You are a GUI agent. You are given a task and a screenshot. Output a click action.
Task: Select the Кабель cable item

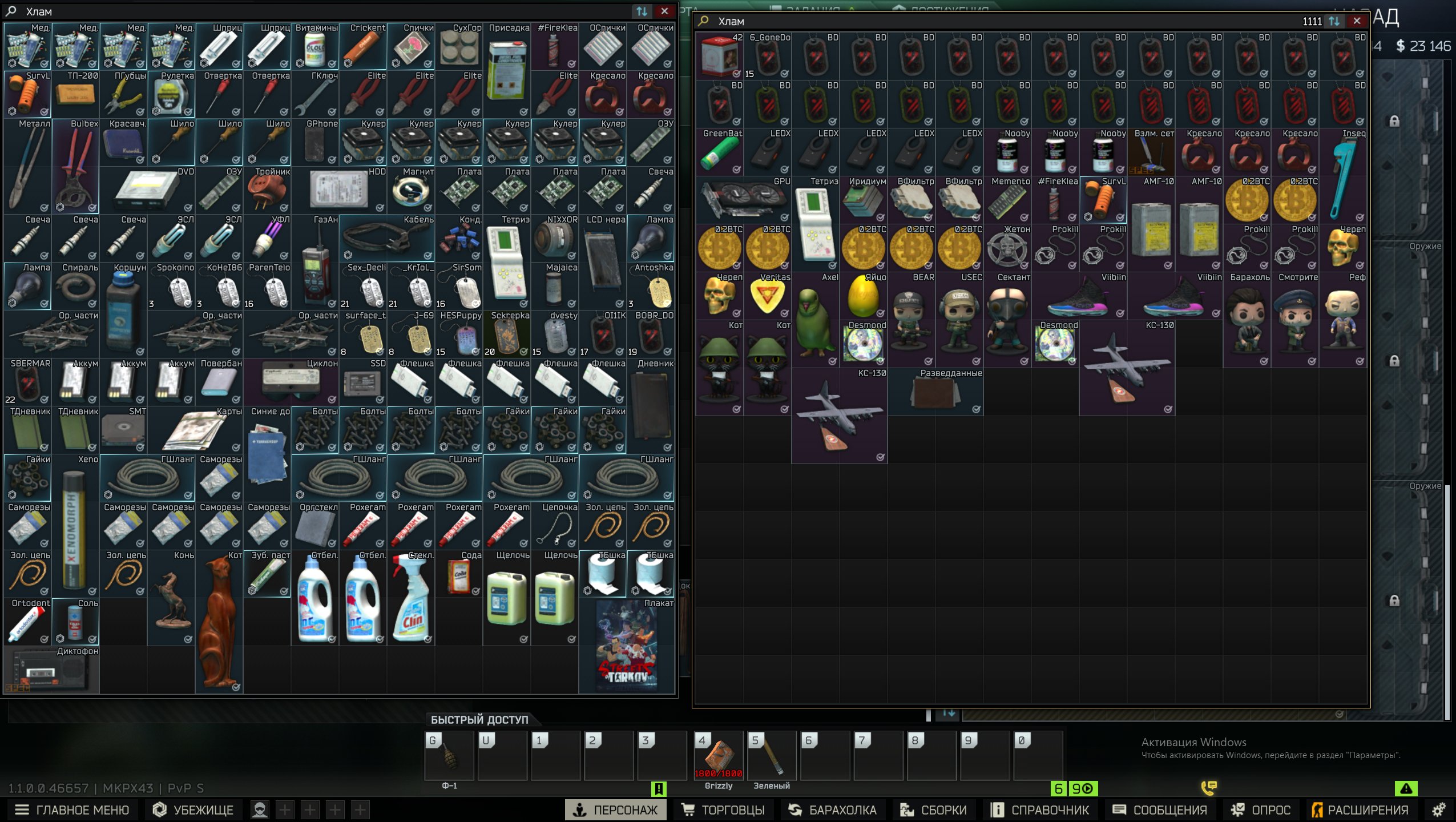388,238
